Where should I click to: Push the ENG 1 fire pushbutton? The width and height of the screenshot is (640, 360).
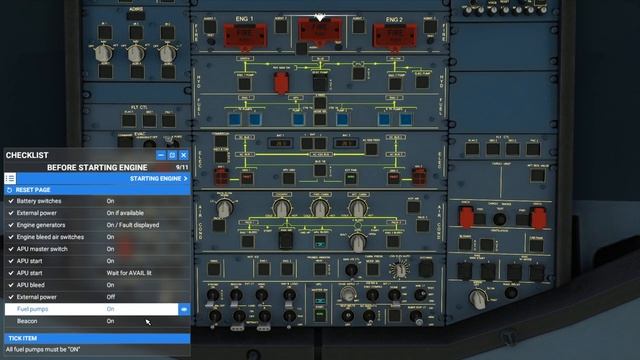click(x=245, y=36)
